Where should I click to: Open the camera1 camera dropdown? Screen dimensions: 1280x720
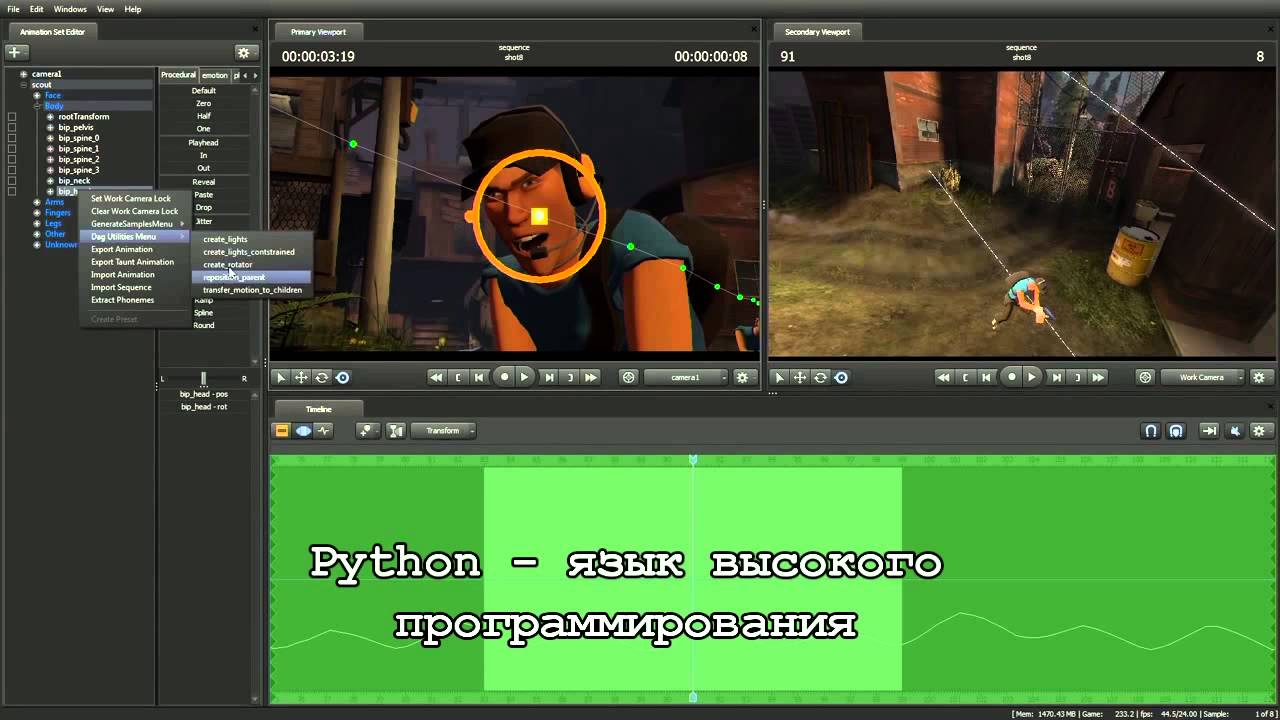[686, 377]
